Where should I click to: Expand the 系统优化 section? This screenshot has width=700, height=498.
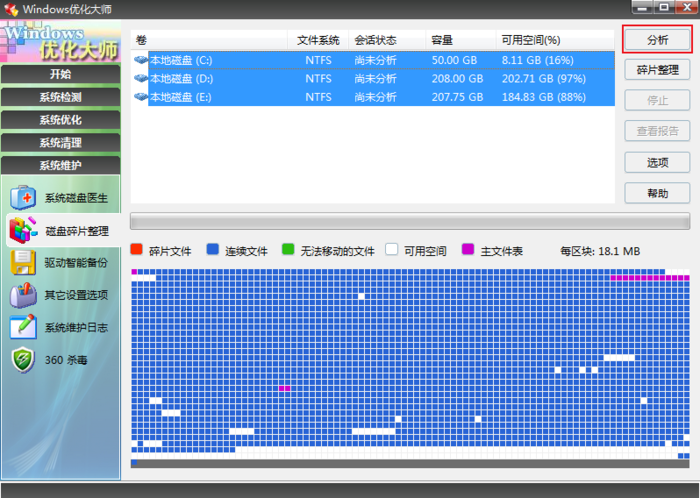[60, 120]
